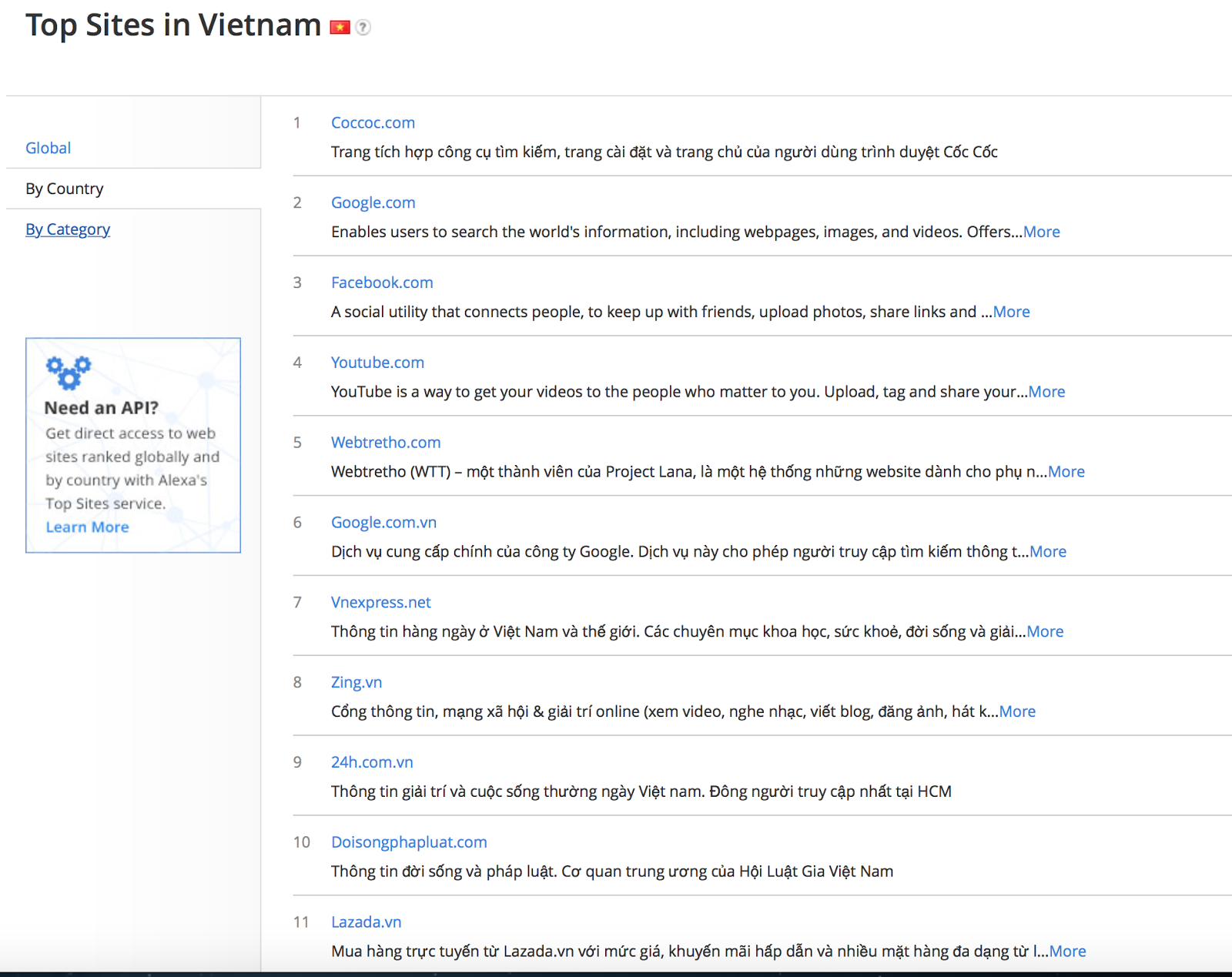The width and height of the screenshot is (1232, 977).
Task: Click the API promo description text
Action: tap(132, 468)
